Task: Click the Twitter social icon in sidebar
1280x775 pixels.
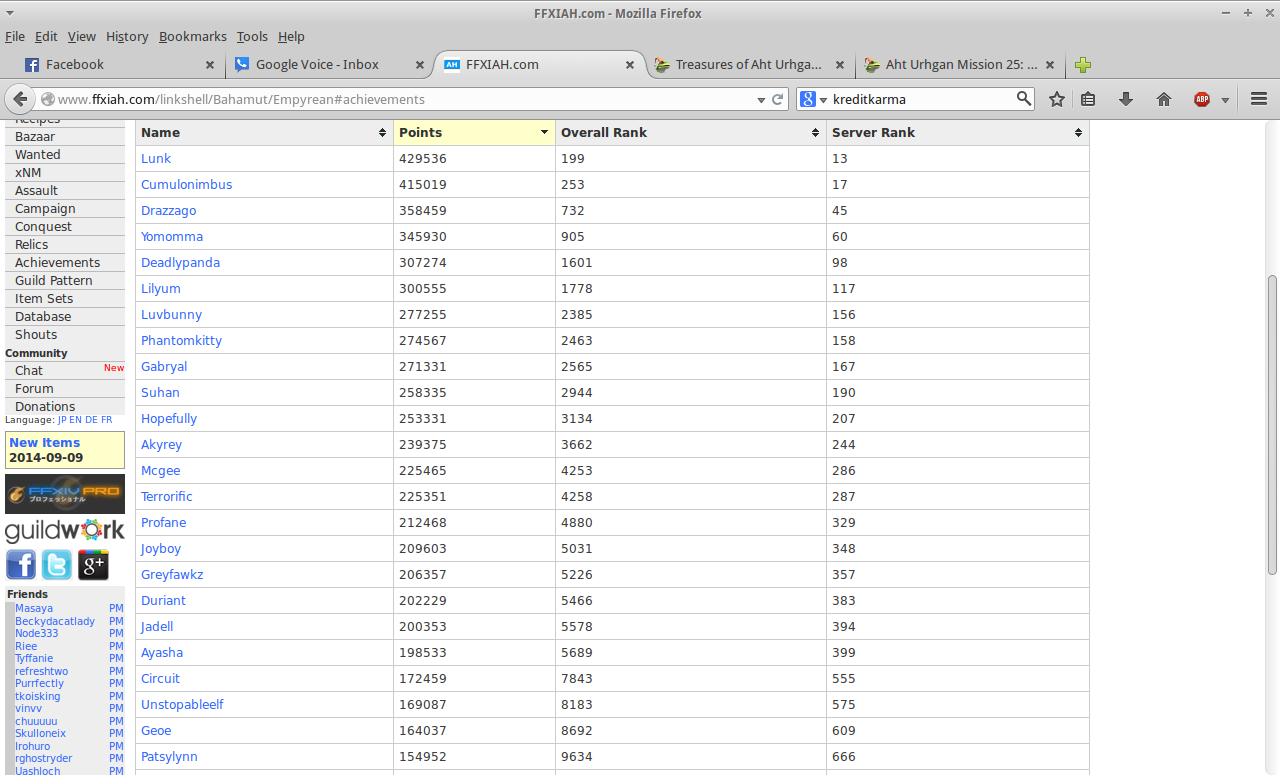Action: coord(57,565)
